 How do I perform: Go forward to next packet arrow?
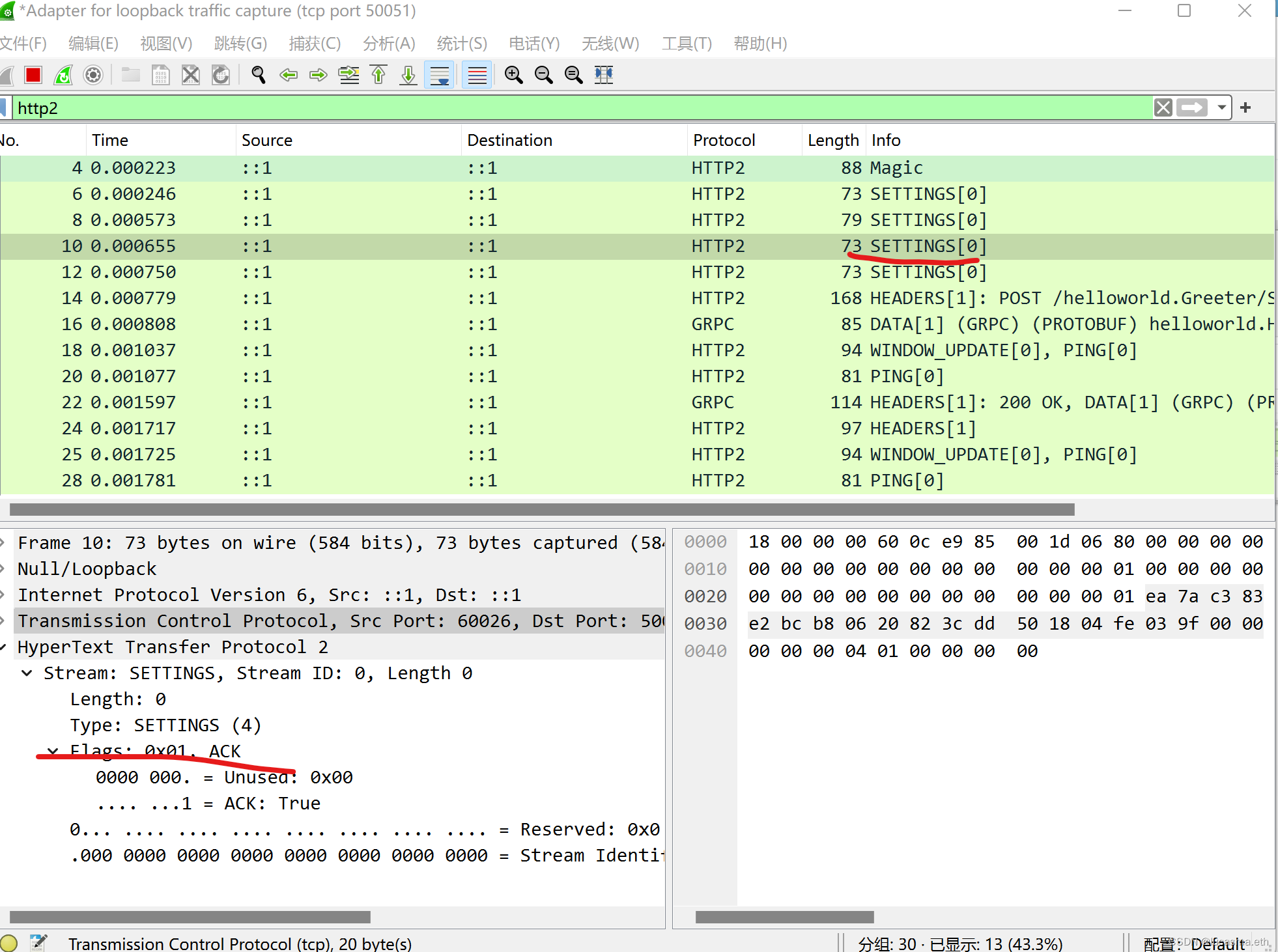[319, 75]
